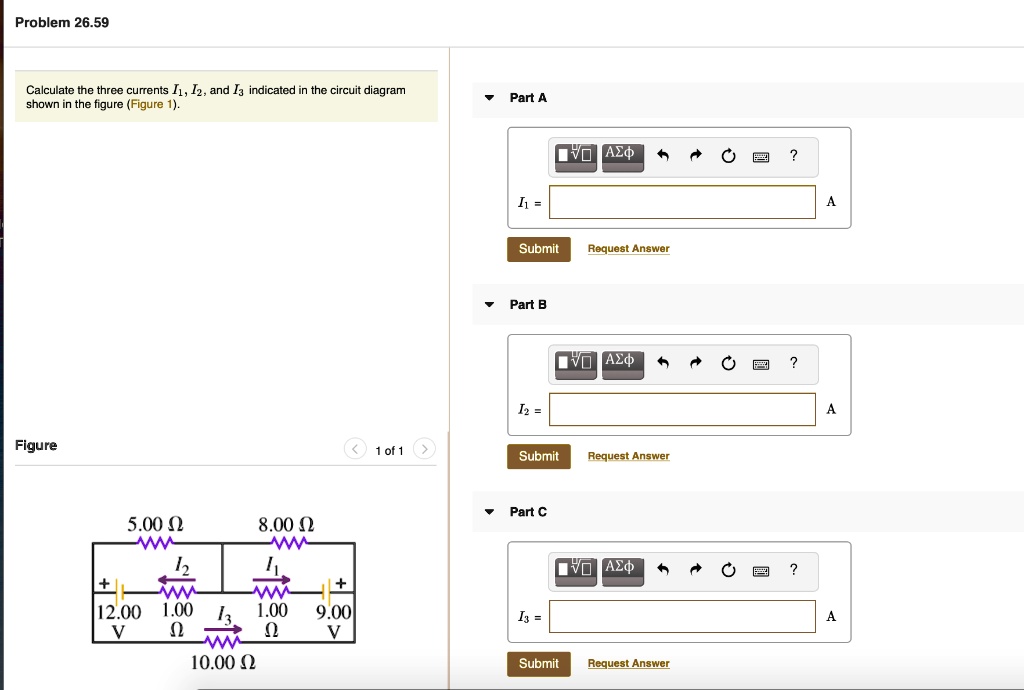Click the help question mark in Part B
Image resolution: width=1024 pixels, height=690 pixels.
coord(793,363)
